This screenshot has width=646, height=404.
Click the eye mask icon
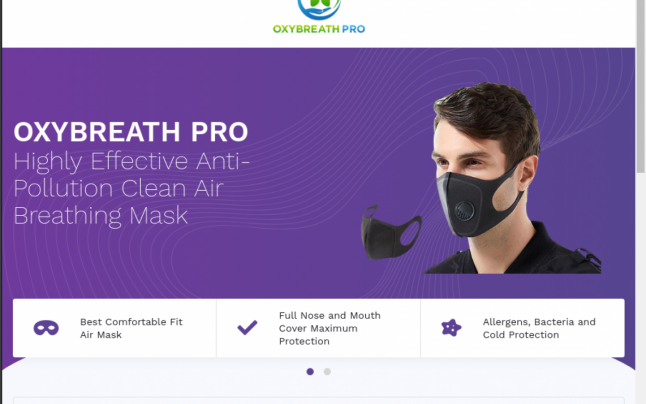click(46, 328)
